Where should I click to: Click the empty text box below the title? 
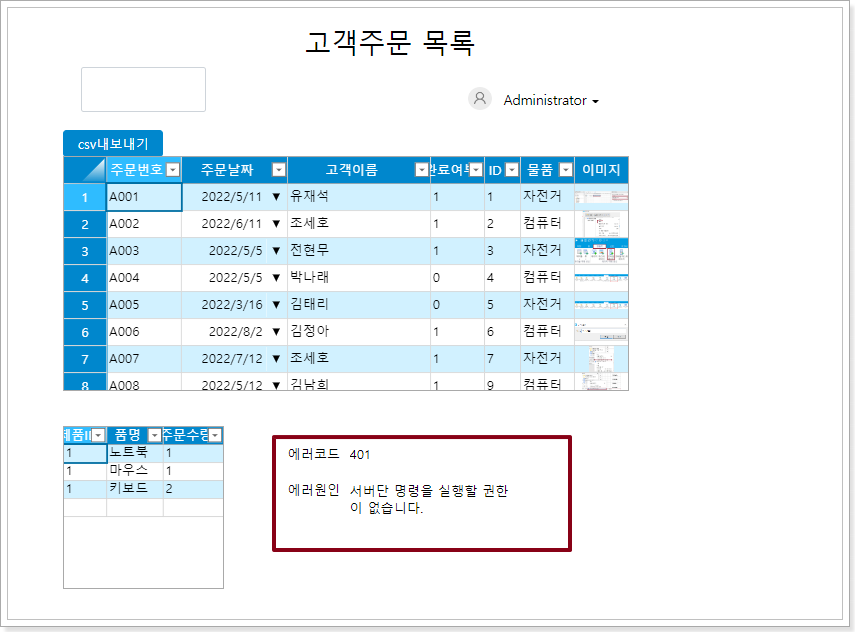coord(143,90)
